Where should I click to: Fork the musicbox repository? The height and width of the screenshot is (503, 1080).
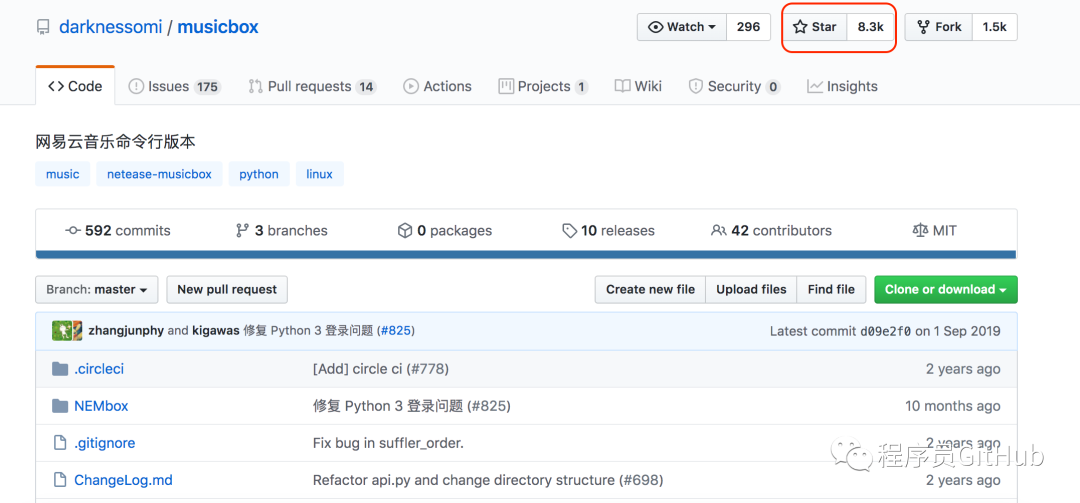[939, 27]
